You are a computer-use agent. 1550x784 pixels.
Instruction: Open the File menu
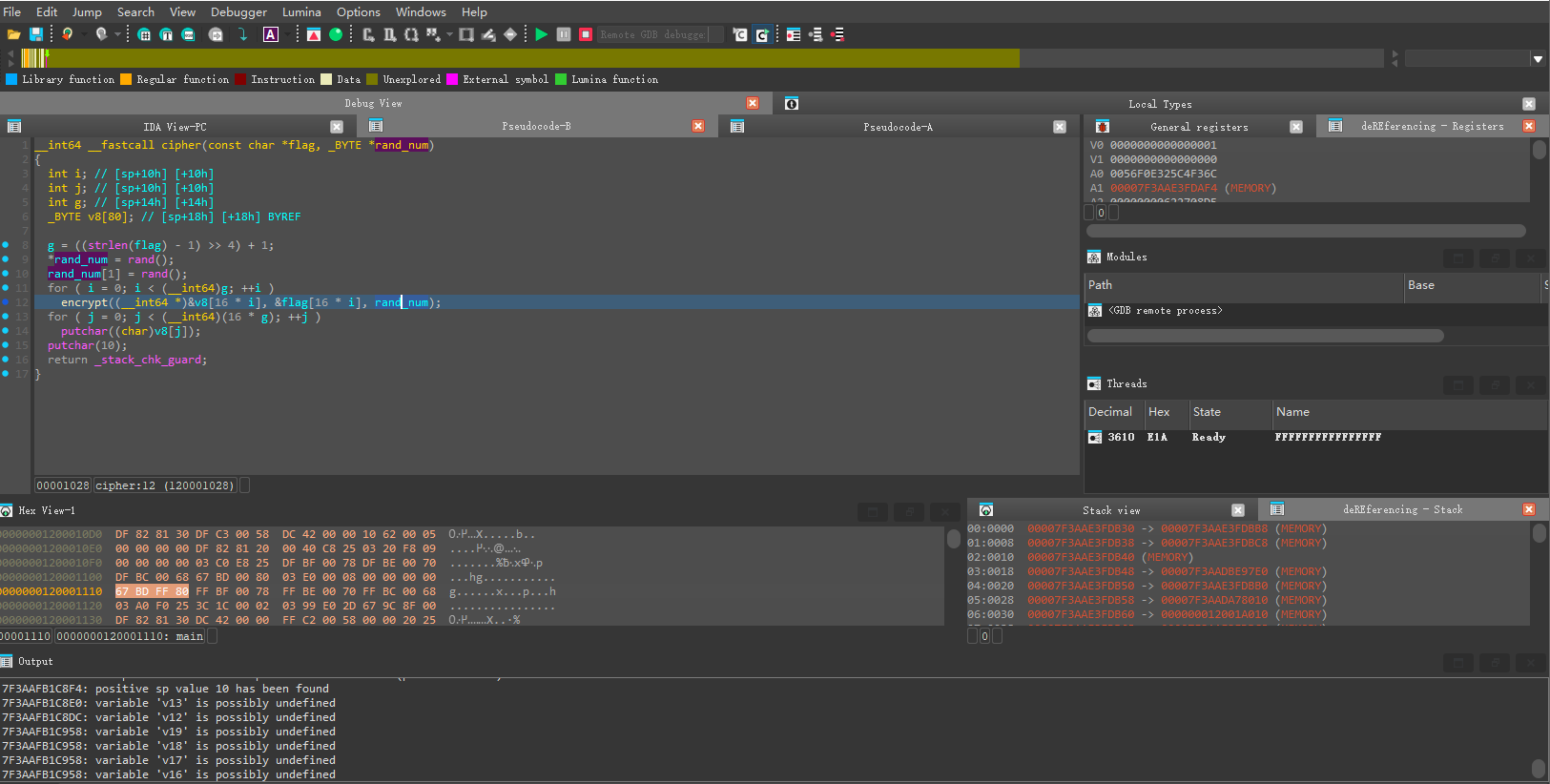tap(12, 11)
